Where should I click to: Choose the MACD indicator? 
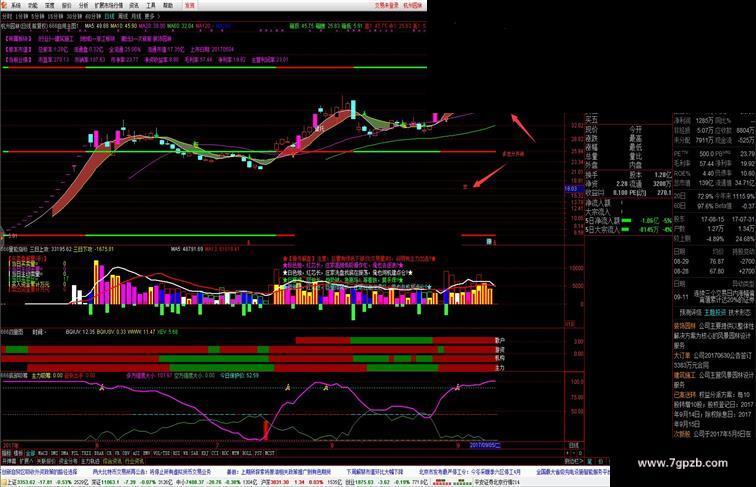43,453
